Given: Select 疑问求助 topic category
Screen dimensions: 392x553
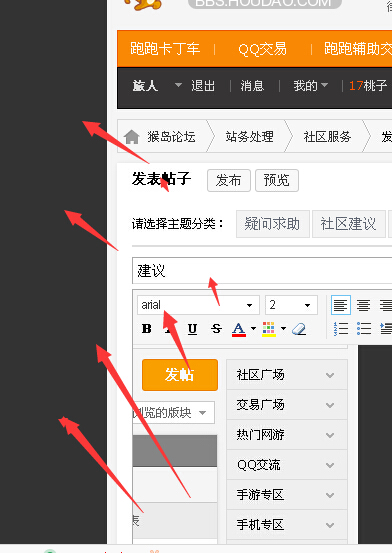Looking at the screenshot, I should click(x=272, y=224).
